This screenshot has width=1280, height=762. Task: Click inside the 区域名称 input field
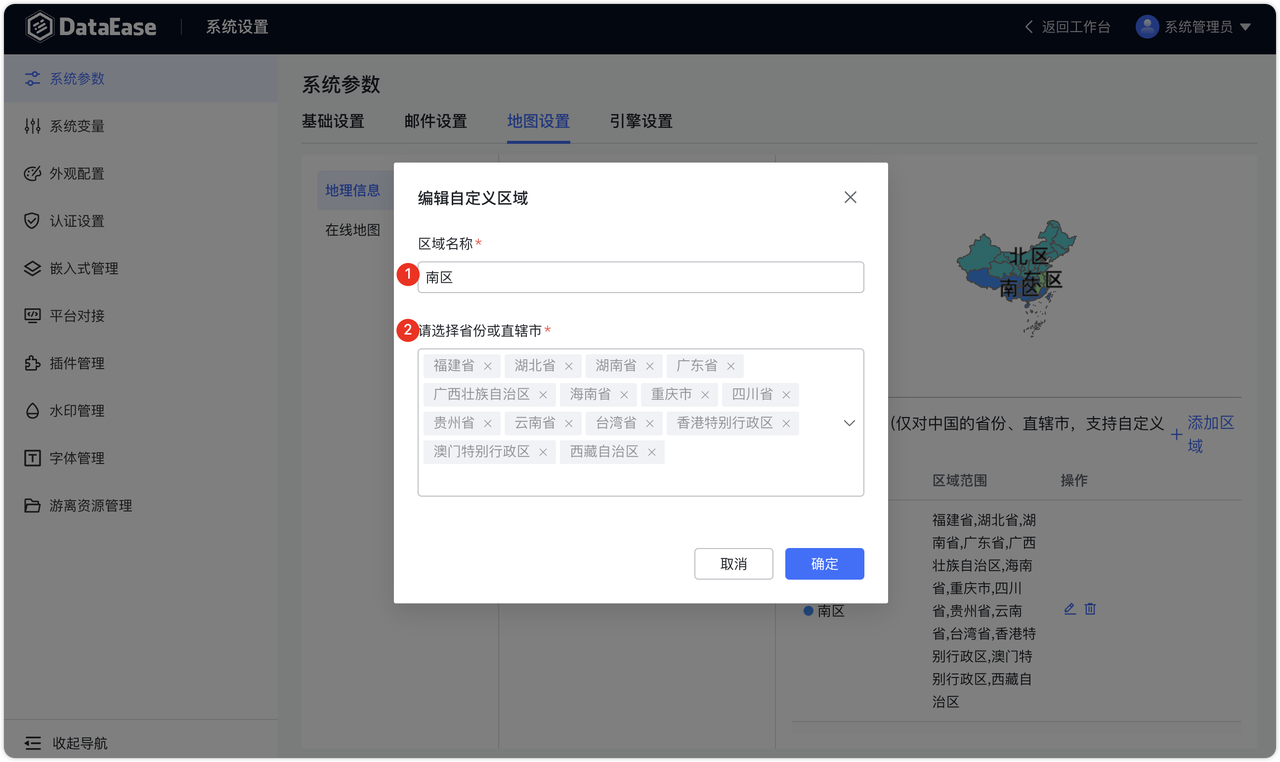[640, 277]
